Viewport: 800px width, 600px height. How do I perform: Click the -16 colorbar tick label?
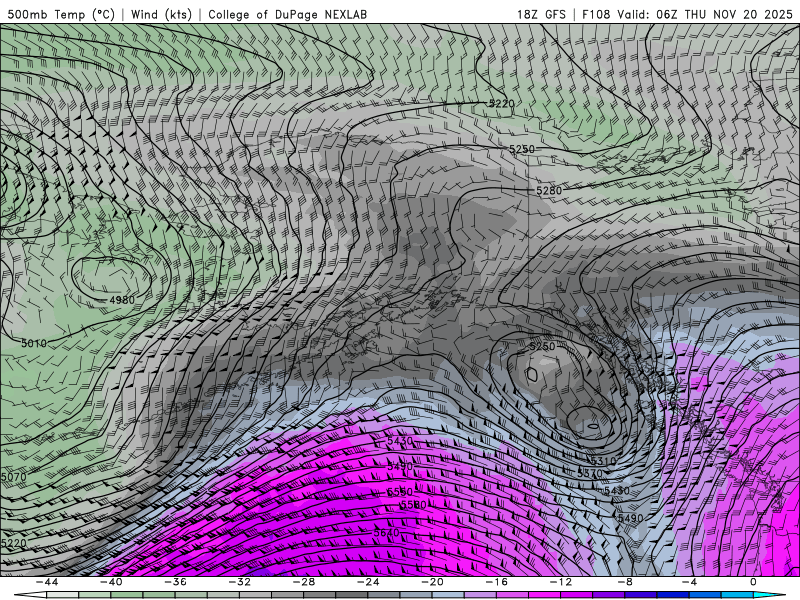[497, 582]
